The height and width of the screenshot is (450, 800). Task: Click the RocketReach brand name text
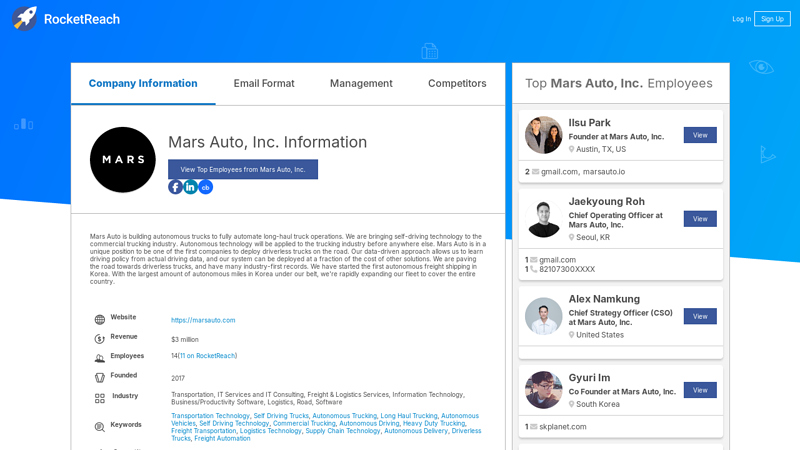click(82, 19)
